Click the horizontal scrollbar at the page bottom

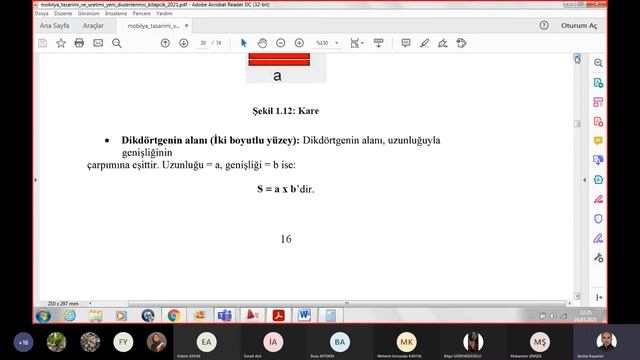[347, 303]
